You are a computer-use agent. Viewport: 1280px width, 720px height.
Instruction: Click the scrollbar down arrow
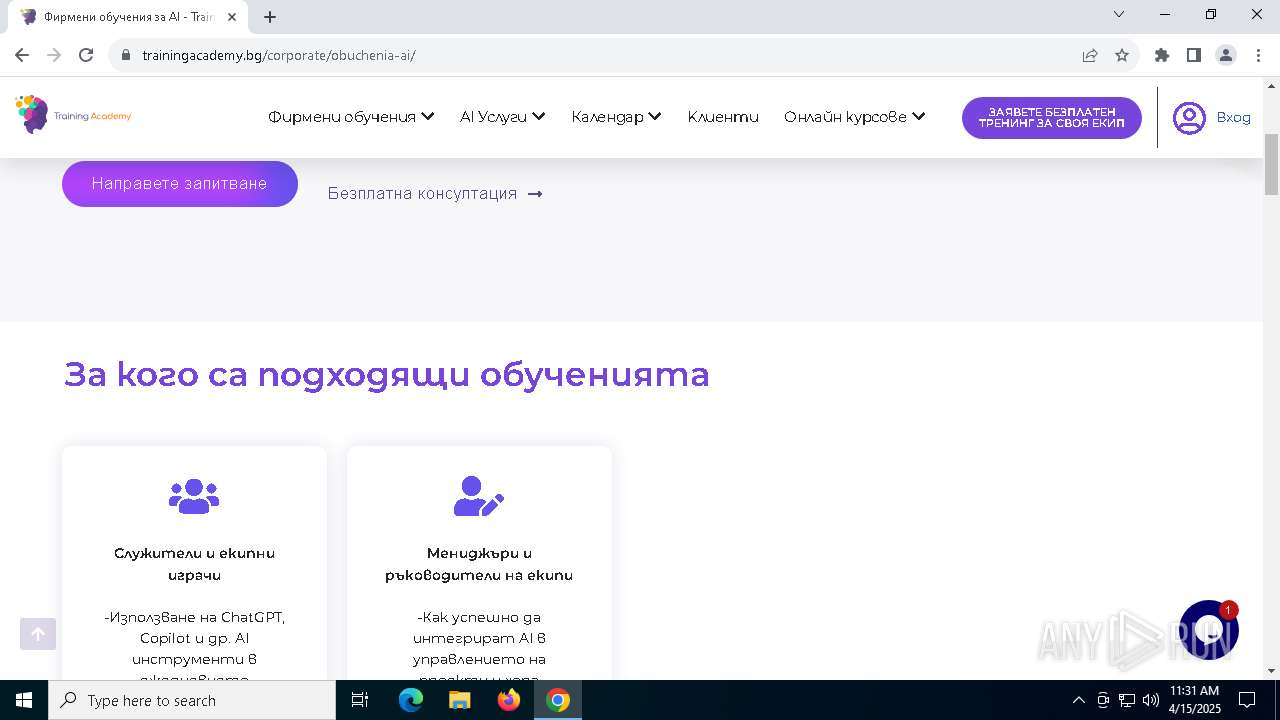(1272, 671)
